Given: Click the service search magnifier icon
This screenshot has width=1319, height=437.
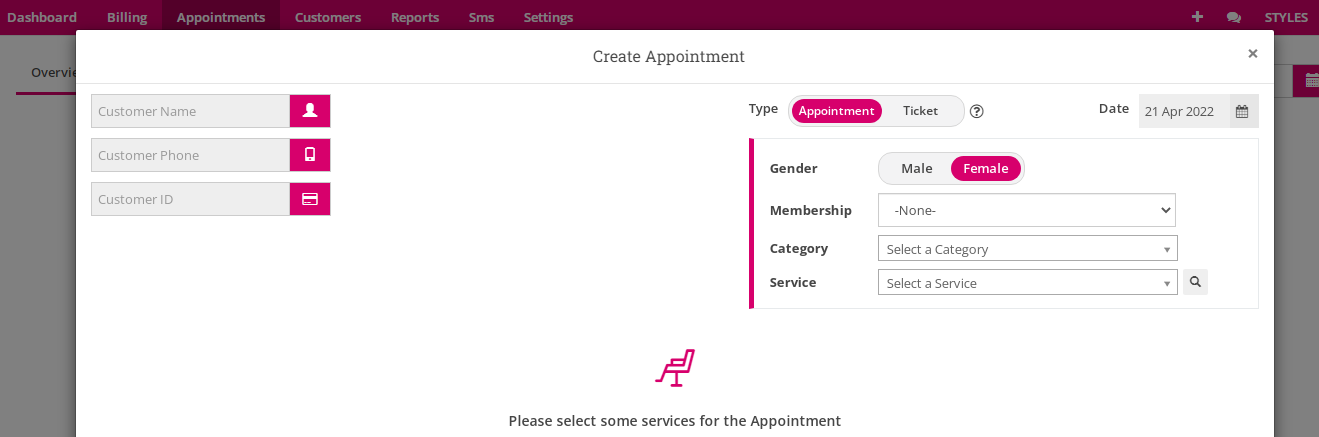Looking at the screenshot, I should [1195, 283].
